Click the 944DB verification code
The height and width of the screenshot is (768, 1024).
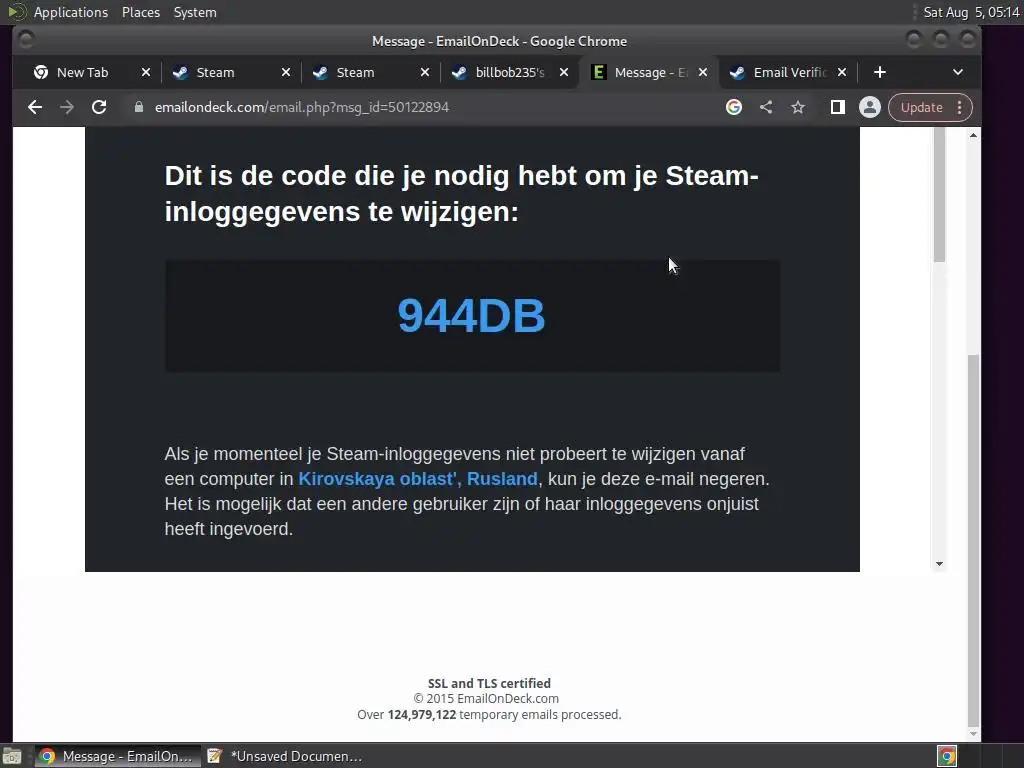pyautogui.click(x=471, y=316)
